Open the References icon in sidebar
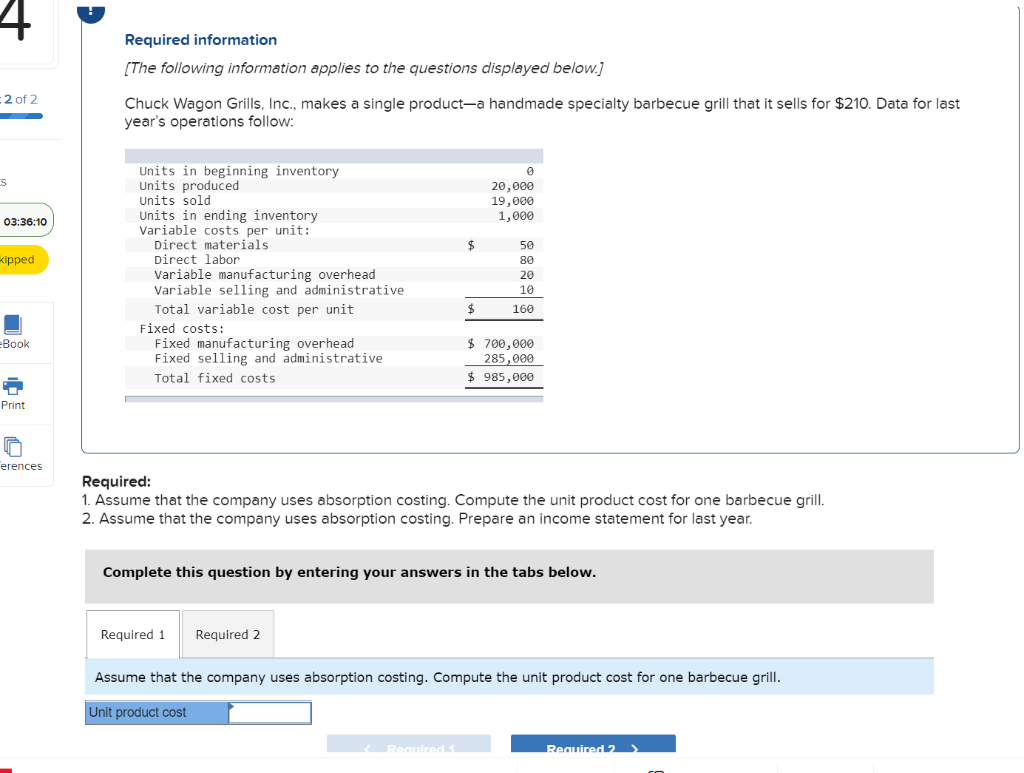Viewport: 1024px width, 773px height. coord(12,447)
